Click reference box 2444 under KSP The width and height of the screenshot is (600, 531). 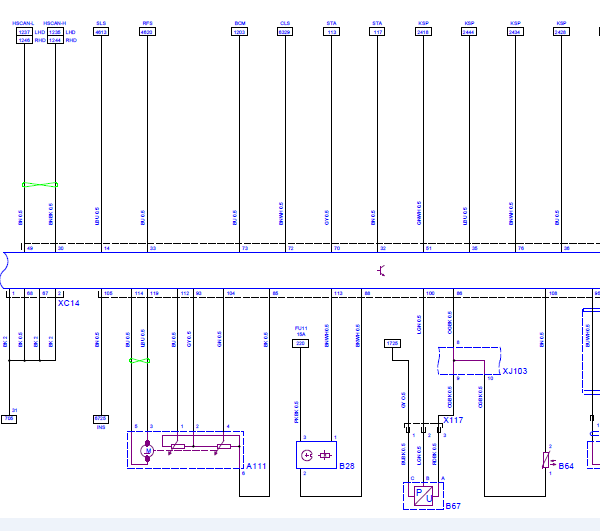[x=469, y=32]
